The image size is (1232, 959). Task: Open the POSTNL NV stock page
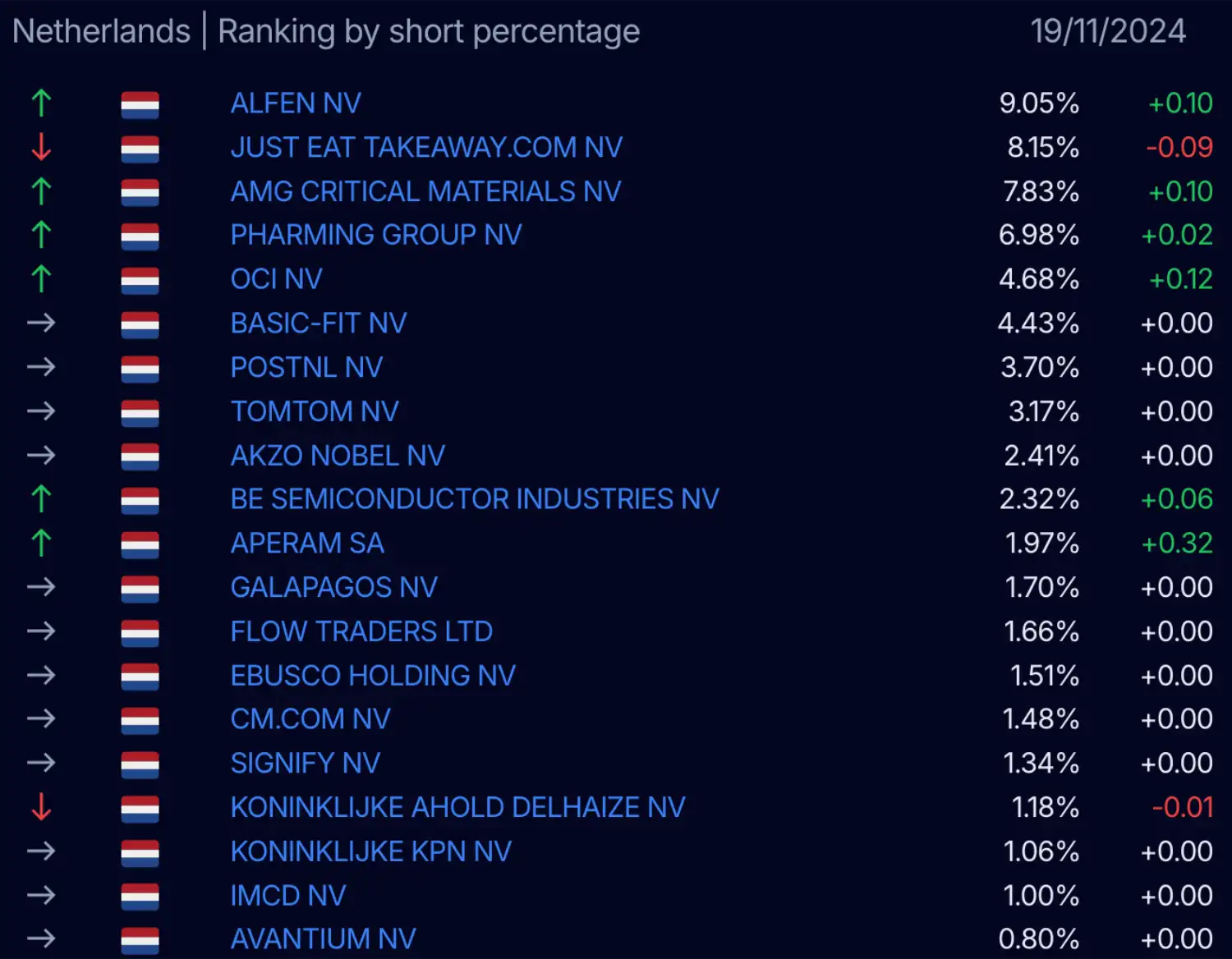pyautogui.click(x=306, y=368)
